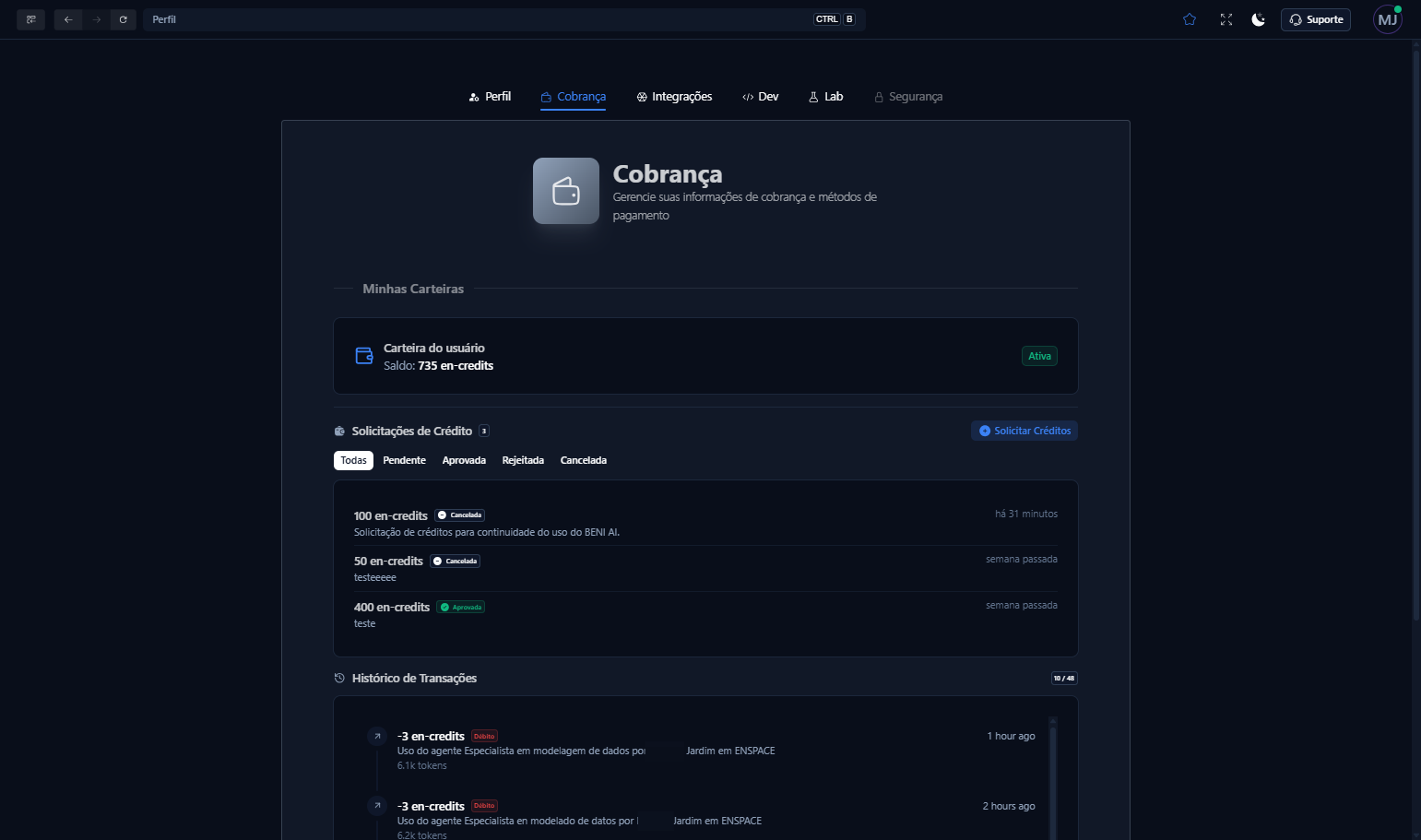
Task: Click Cancelada badge on 100 en-credits request
Action: click(459, 515)
